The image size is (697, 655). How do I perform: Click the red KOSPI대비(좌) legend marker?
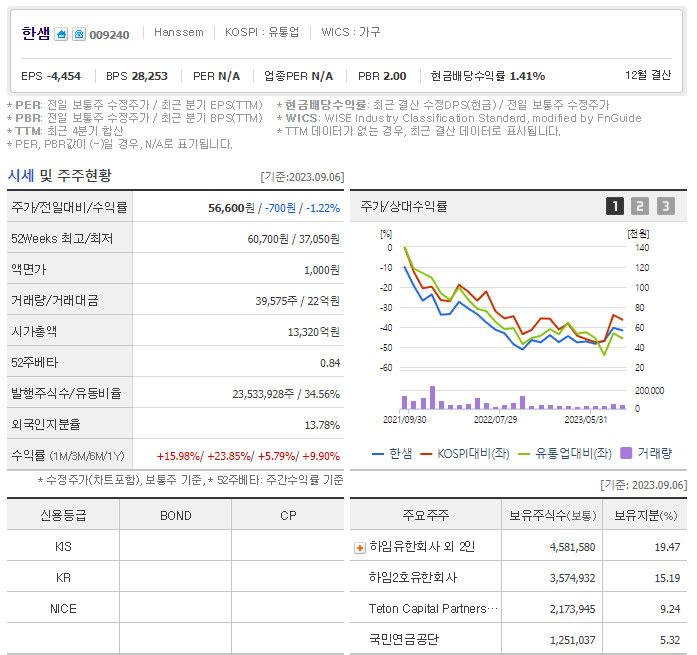click(426, 454)
